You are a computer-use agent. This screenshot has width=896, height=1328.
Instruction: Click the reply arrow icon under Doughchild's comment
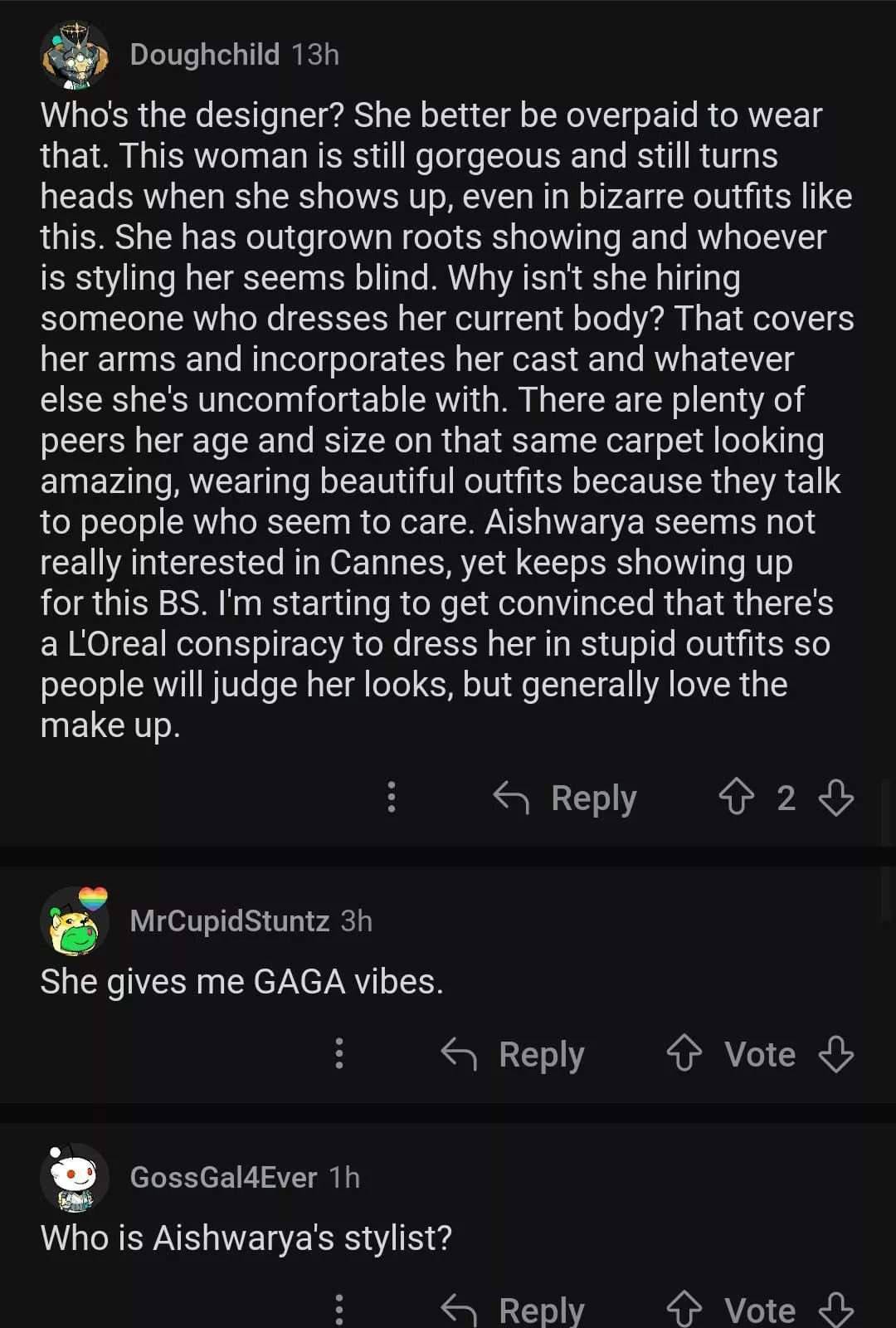point(511,798)
